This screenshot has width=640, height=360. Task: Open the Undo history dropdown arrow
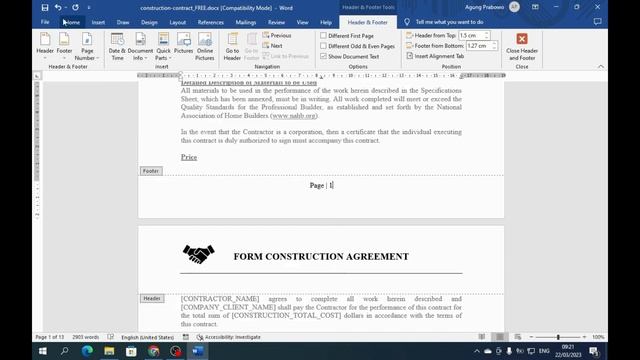point(66,7)
